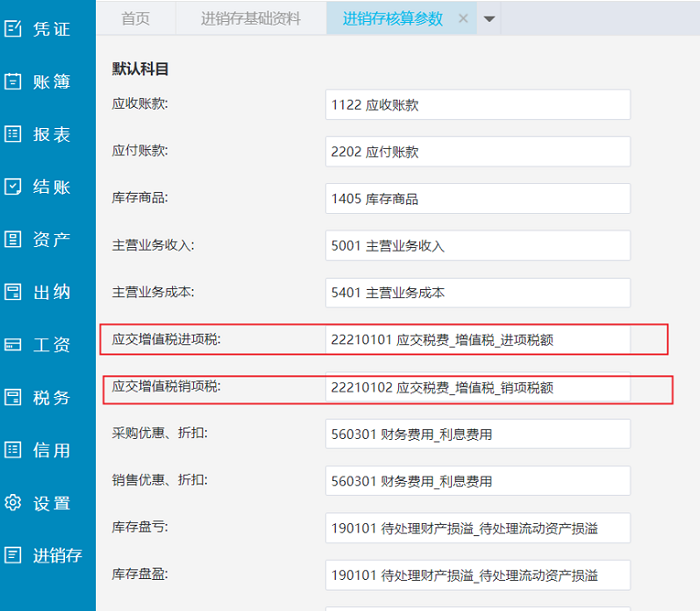The image size is (700, 611).
Task: Click the 主营业务收入 account field
Action: [x=477, y=245]
